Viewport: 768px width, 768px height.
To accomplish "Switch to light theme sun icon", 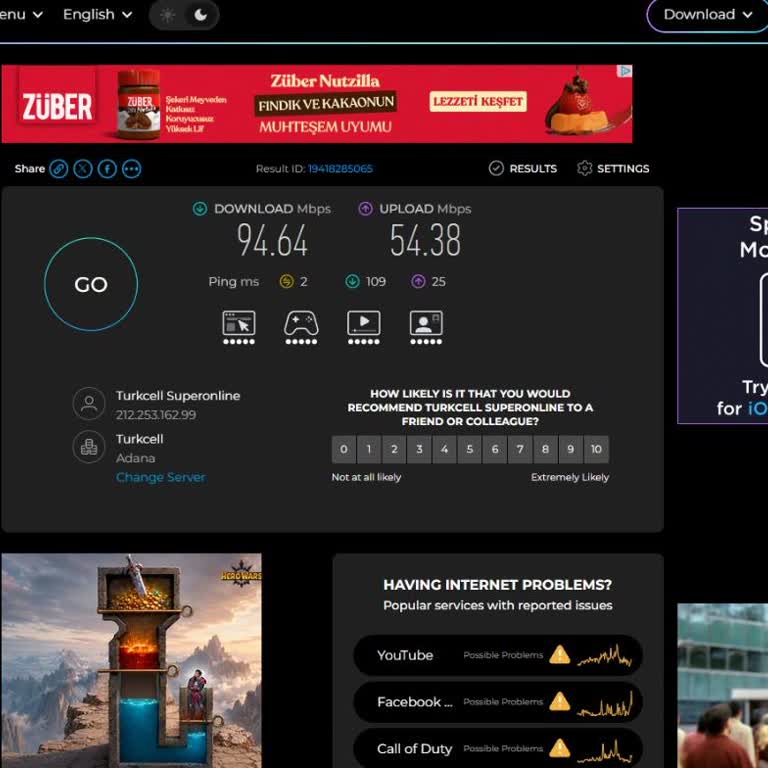I will click(168, 15).
